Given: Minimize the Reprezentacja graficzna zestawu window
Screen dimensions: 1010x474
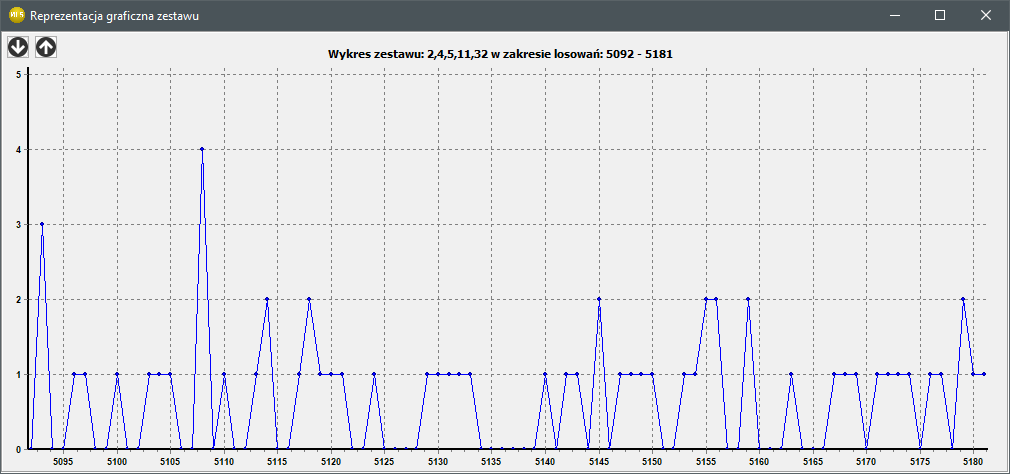Looking at the screenshot, I should point(893,15).
